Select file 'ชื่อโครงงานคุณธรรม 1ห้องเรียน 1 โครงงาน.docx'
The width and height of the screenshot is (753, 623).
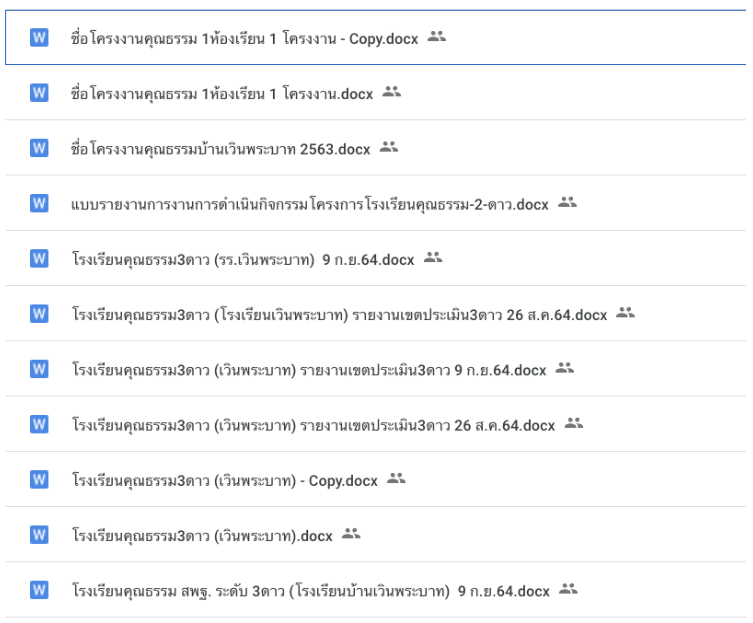click(x=376, y=92)
